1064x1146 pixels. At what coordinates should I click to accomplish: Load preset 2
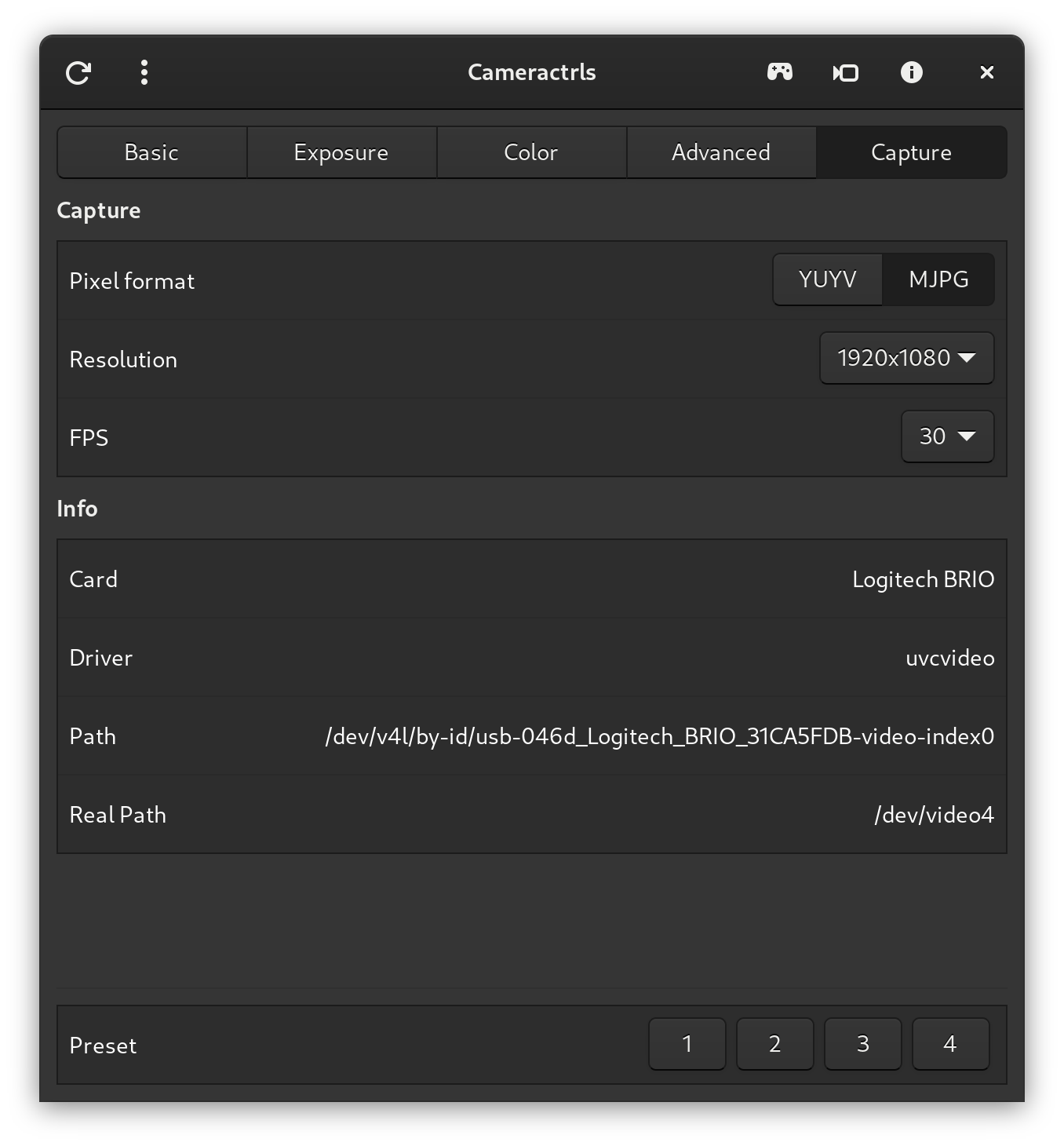tap(775, 1044)
